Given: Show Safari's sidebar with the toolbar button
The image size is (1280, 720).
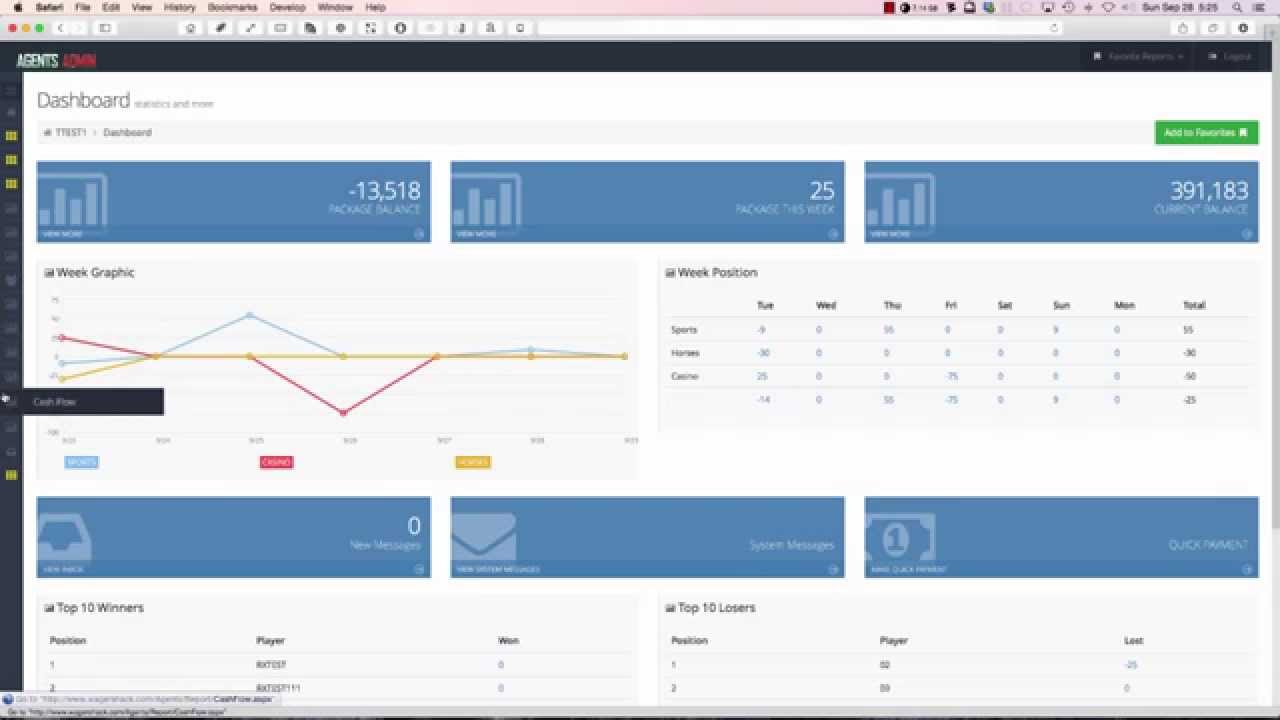Looking at the screenshot, I should (x=105, y=28).
